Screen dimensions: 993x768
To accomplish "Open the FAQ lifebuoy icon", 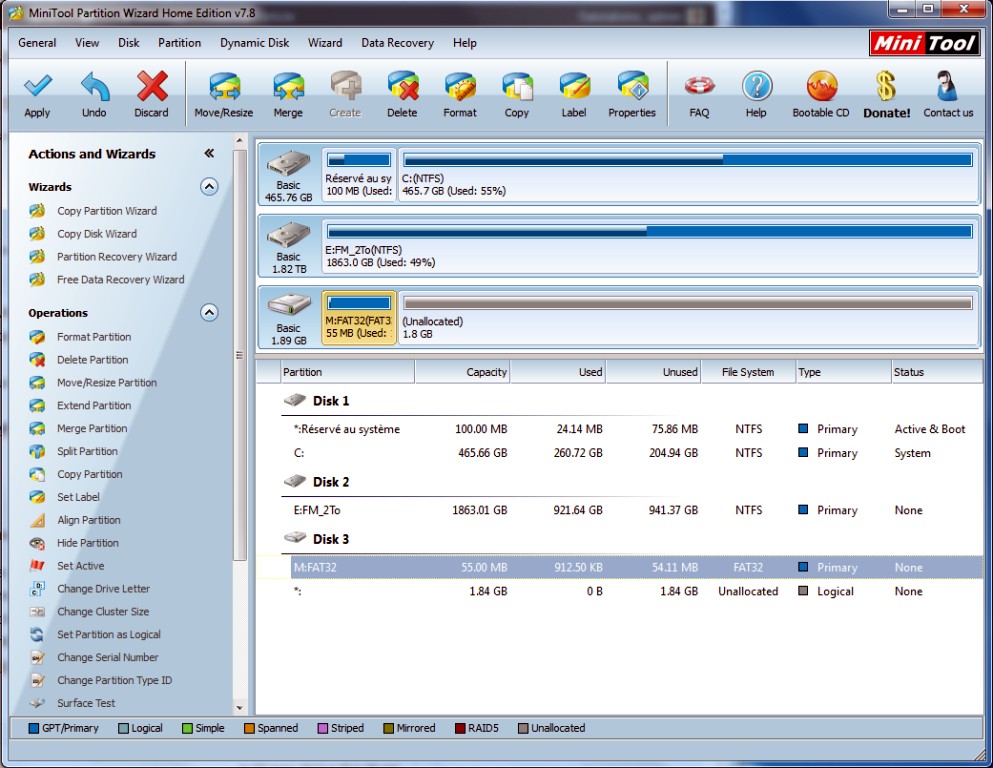I will coord(699,95).
